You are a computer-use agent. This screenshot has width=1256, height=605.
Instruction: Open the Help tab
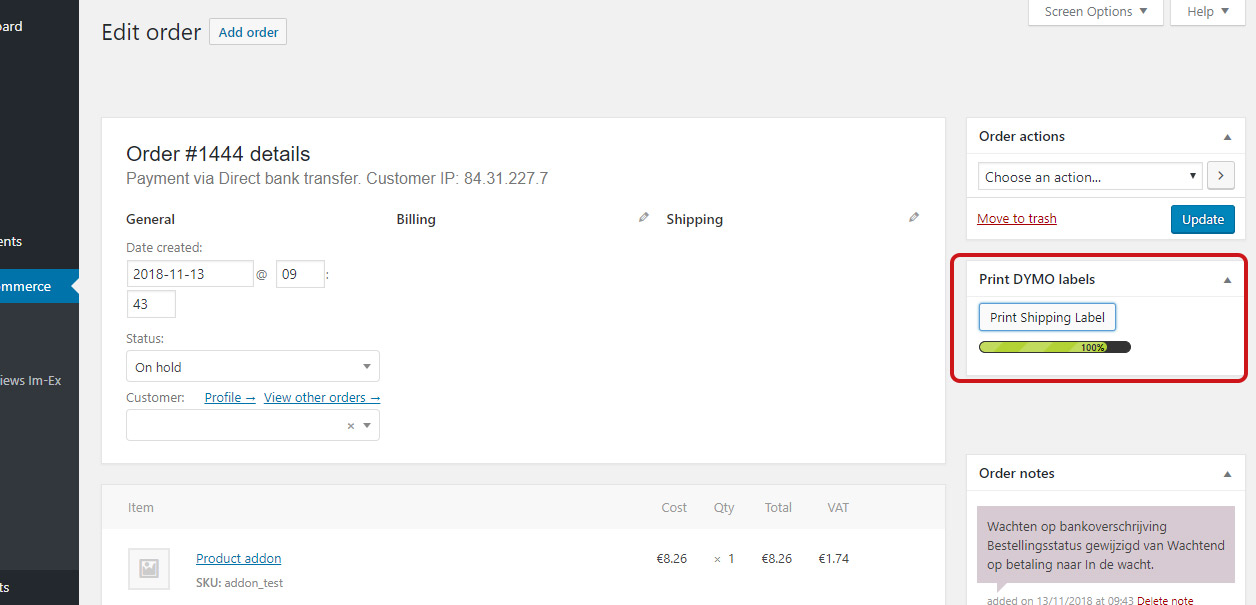coord(1208,12)
